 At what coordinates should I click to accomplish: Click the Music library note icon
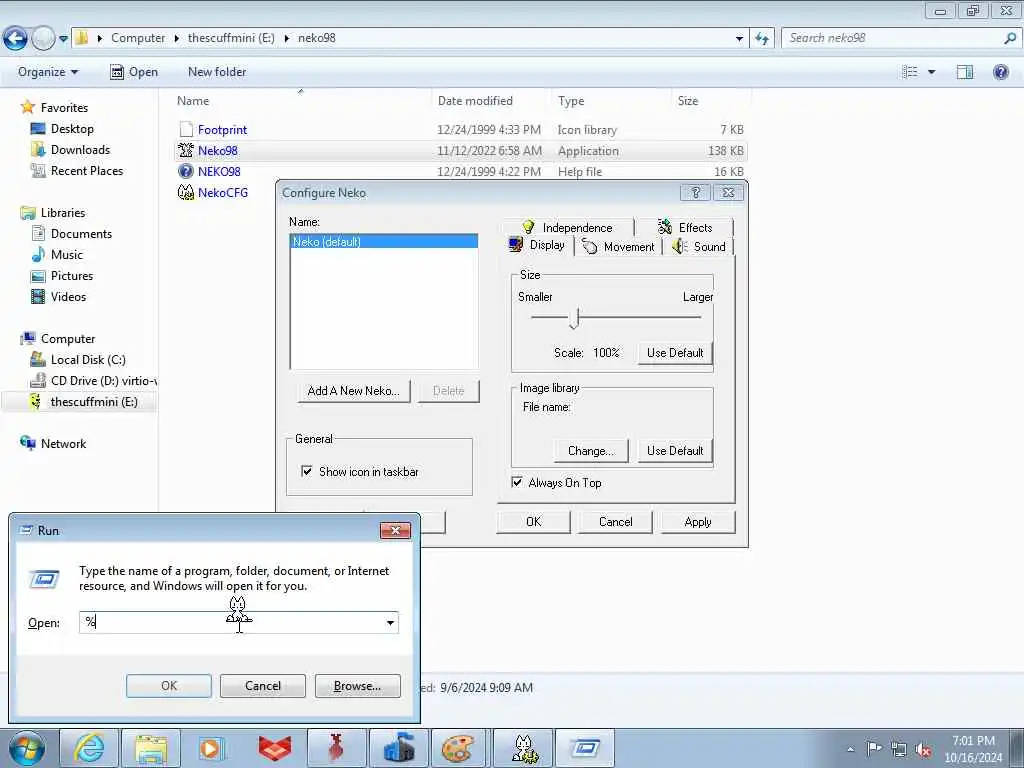[x=39, y=254]
